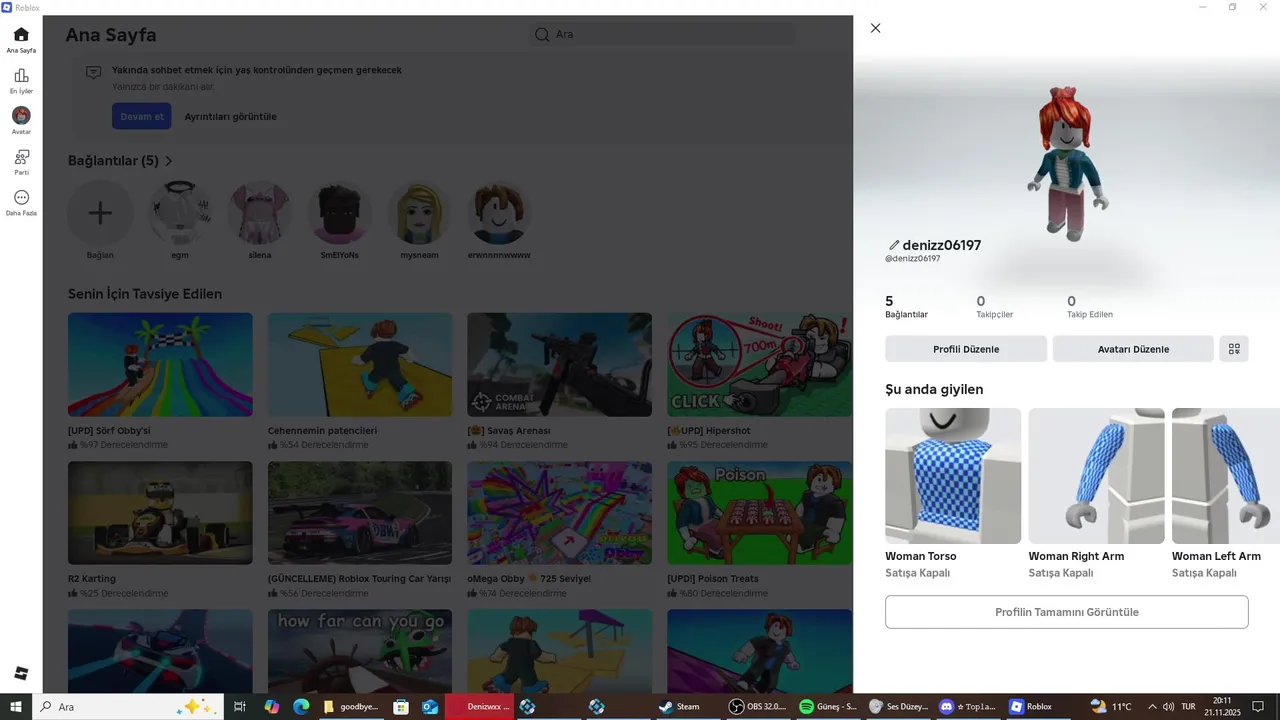Click the Profili Düzenle button
The image size is (1280, 720).
tap(966, 349)
